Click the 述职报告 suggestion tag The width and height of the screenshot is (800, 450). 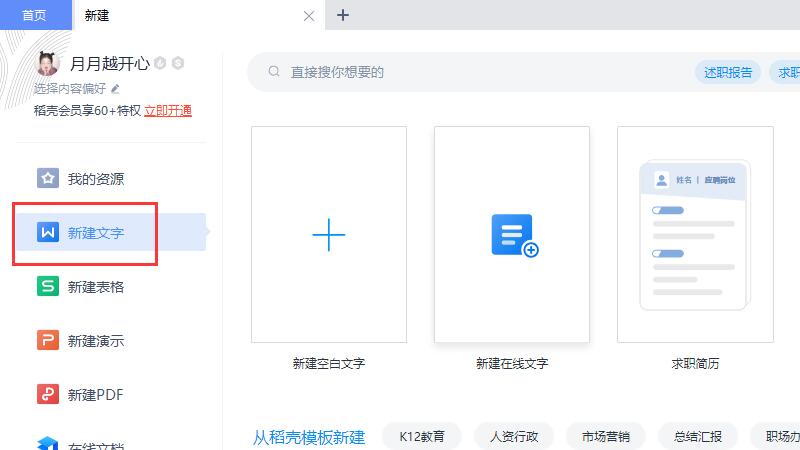coord(728,72)
